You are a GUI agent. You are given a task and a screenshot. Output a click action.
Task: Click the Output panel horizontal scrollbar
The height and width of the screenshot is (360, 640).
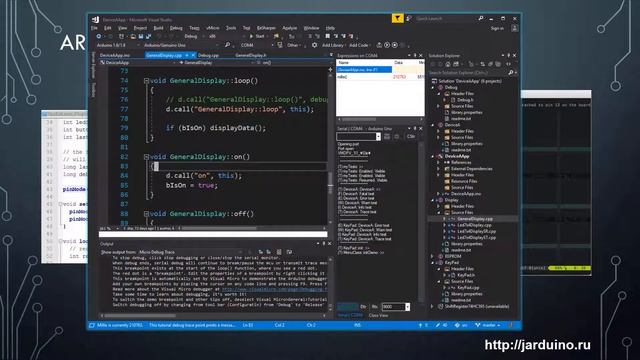[x=212, y=316]
